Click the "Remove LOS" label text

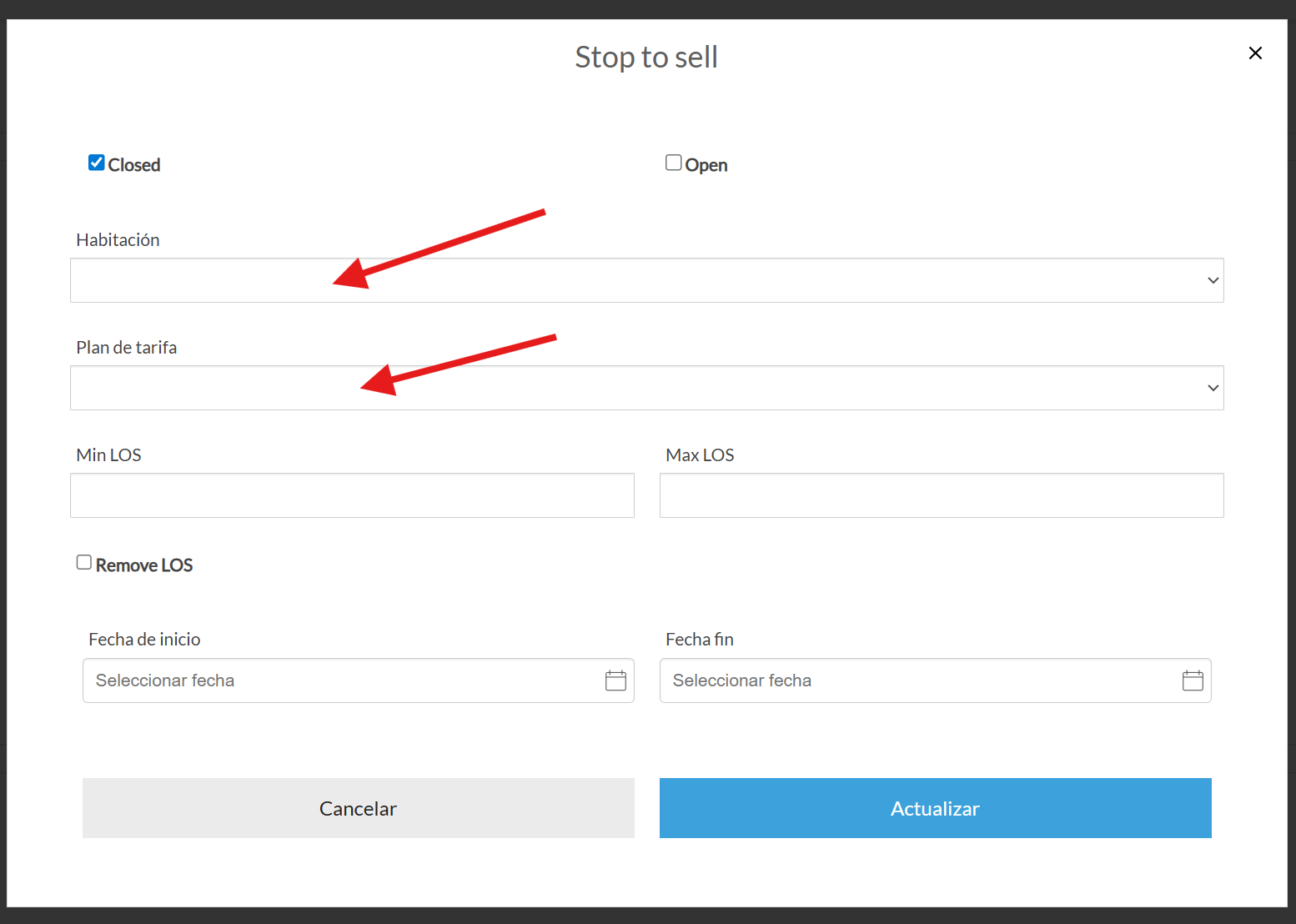pyautogui.click(x=144, y=565)
